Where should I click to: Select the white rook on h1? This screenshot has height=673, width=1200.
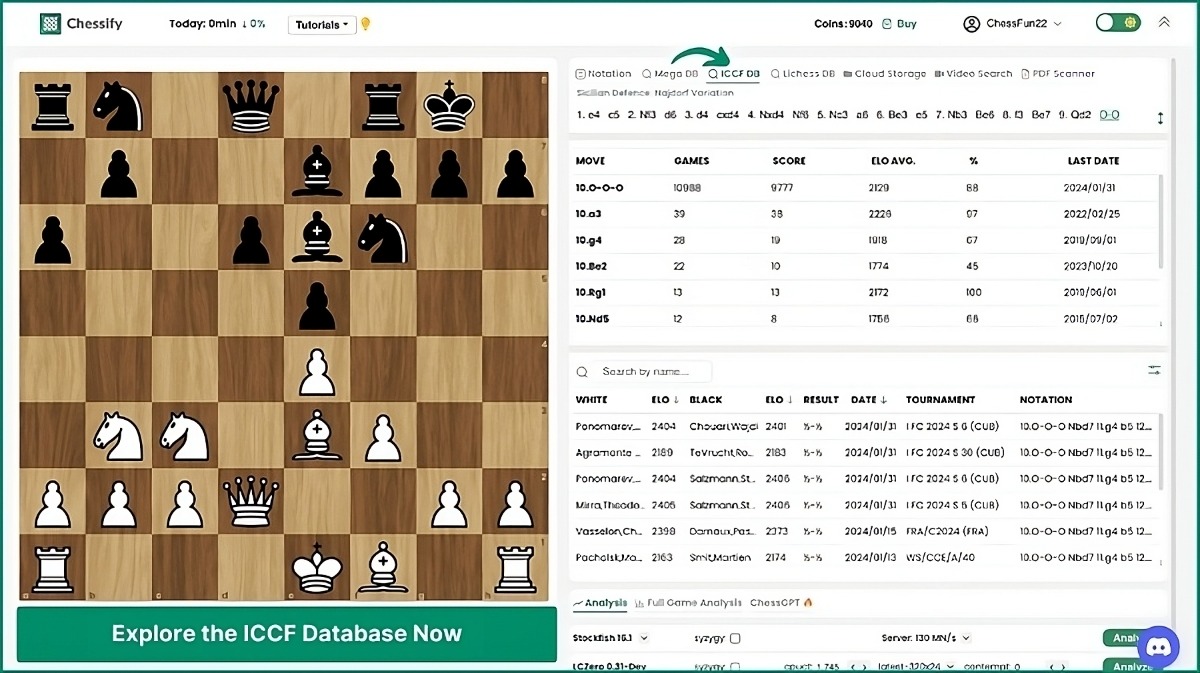click(x=516, y=568)
